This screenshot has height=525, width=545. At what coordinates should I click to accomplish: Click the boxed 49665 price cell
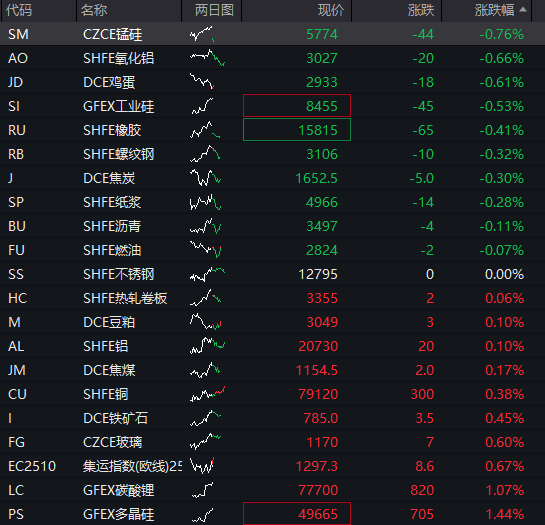297,514
